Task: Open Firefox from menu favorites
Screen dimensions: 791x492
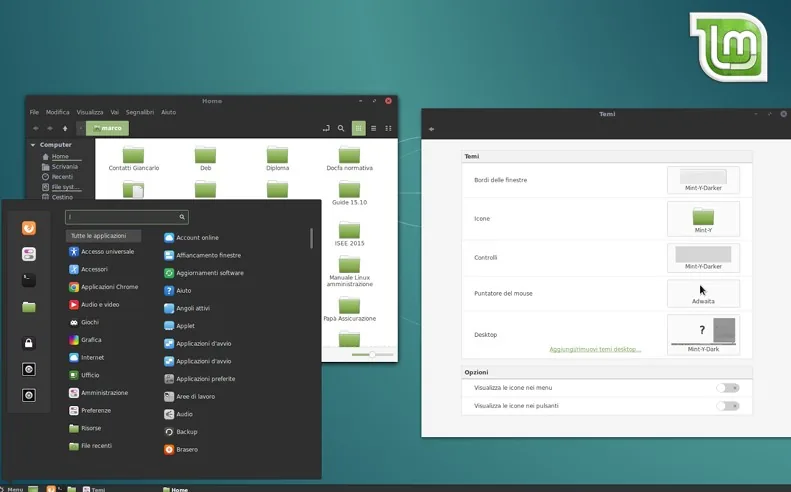Action: coord(29,228)
